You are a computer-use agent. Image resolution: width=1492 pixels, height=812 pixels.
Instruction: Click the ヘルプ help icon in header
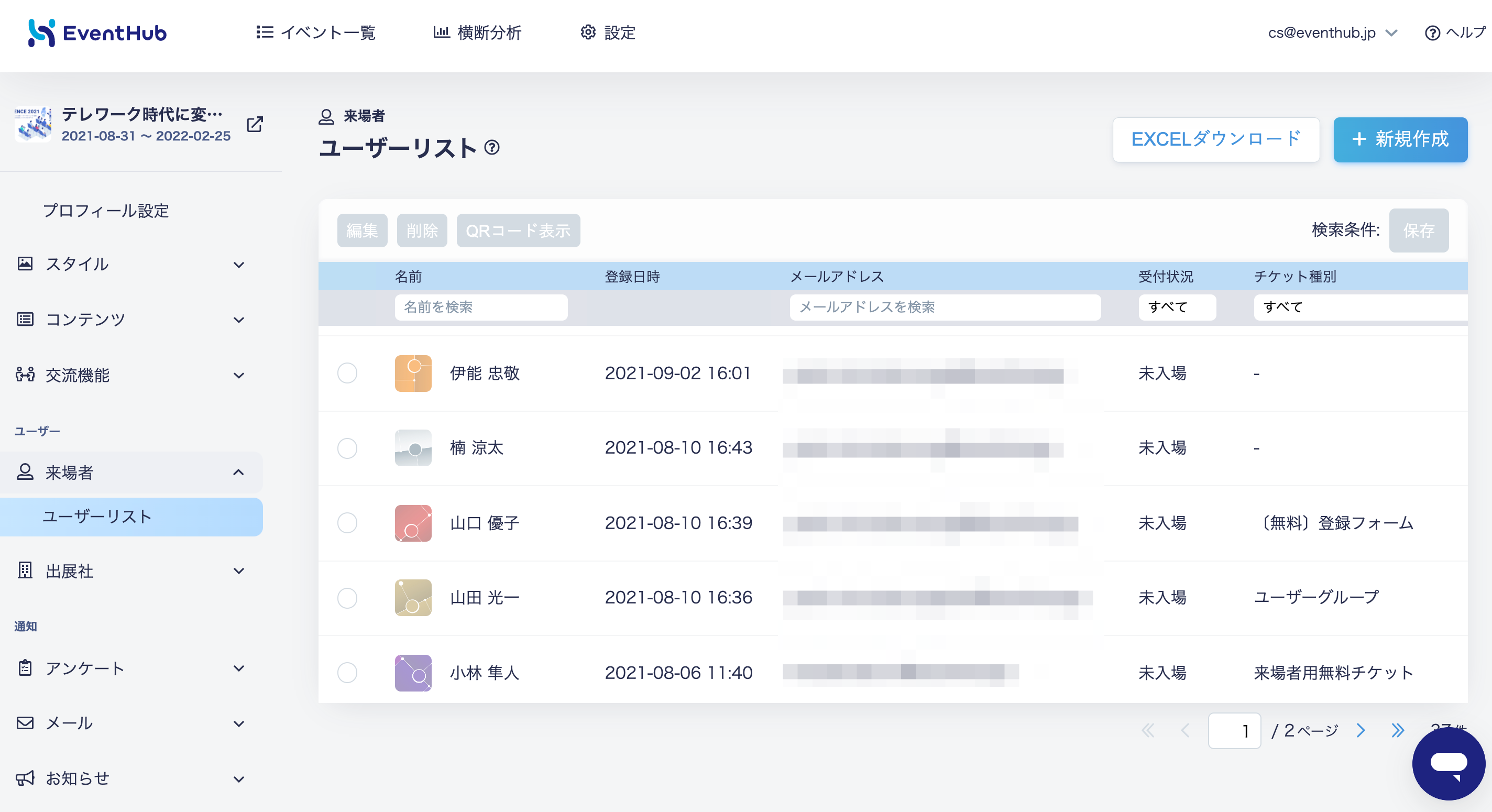1432,33
